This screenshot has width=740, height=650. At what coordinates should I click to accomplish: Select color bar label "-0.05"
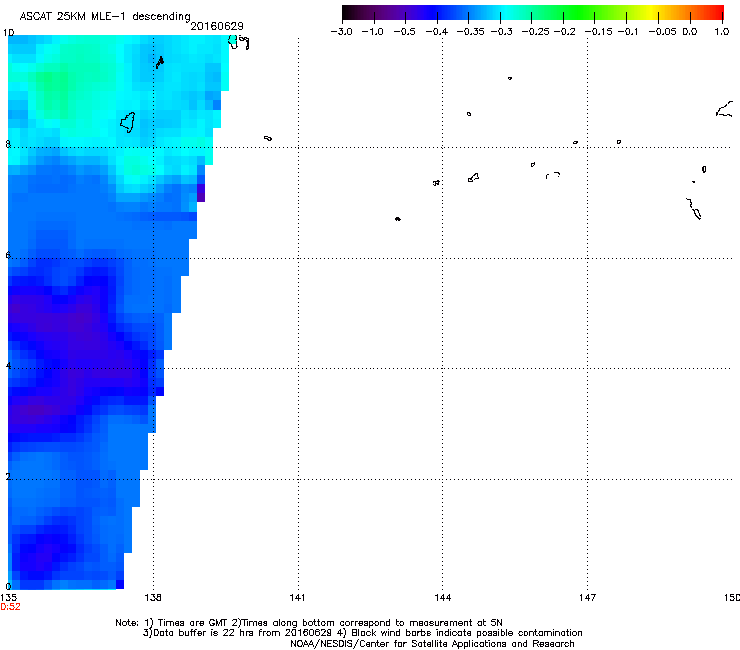662,32
